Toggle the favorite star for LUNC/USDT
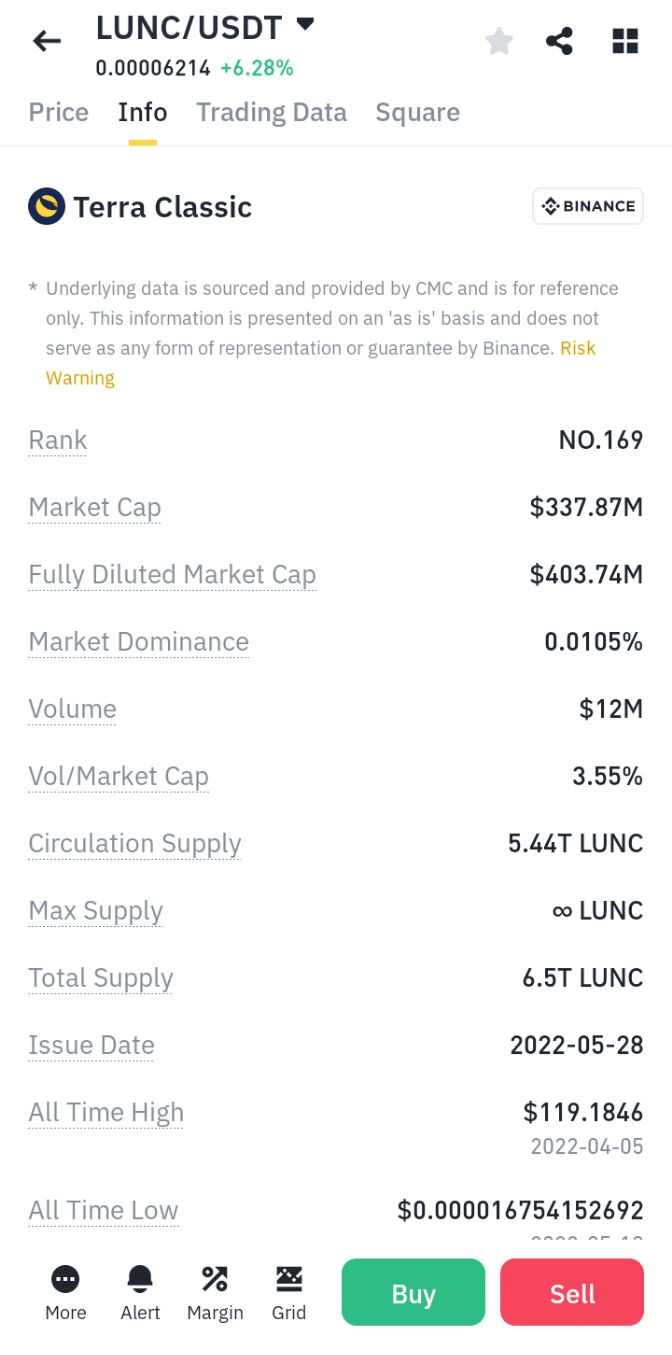The image size is (672, 1355). tap(499, 41)
